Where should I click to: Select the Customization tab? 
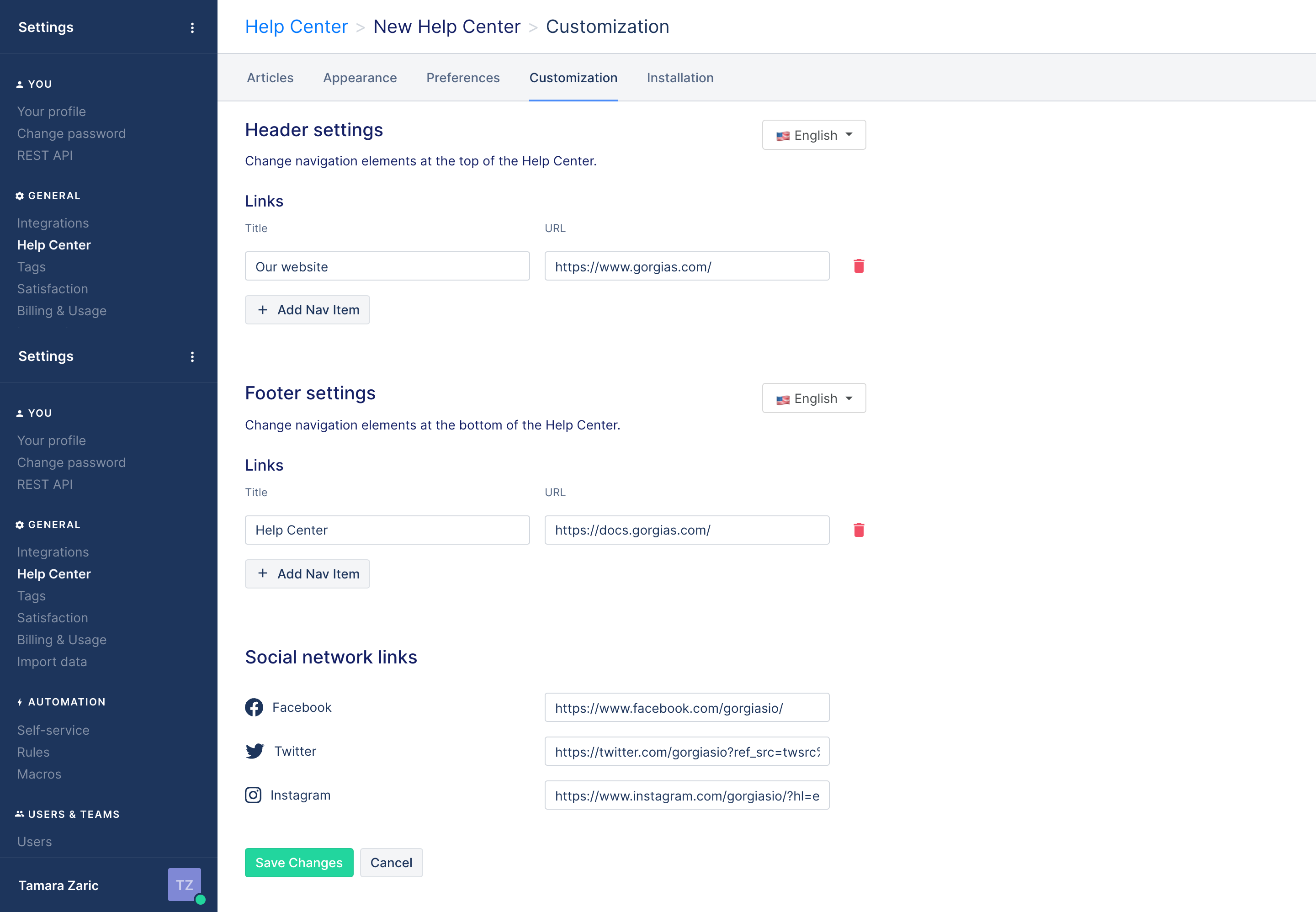click(x=573, y=78)
